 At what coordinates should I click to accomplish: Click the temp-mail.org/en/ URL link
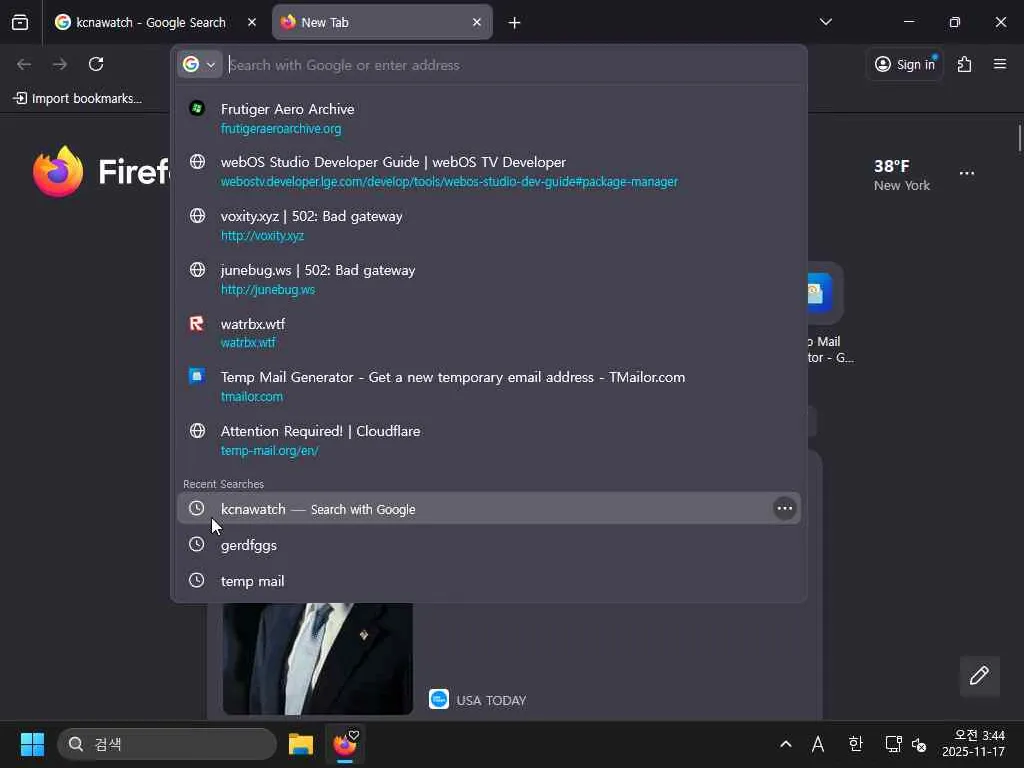(x=270, y=451)
